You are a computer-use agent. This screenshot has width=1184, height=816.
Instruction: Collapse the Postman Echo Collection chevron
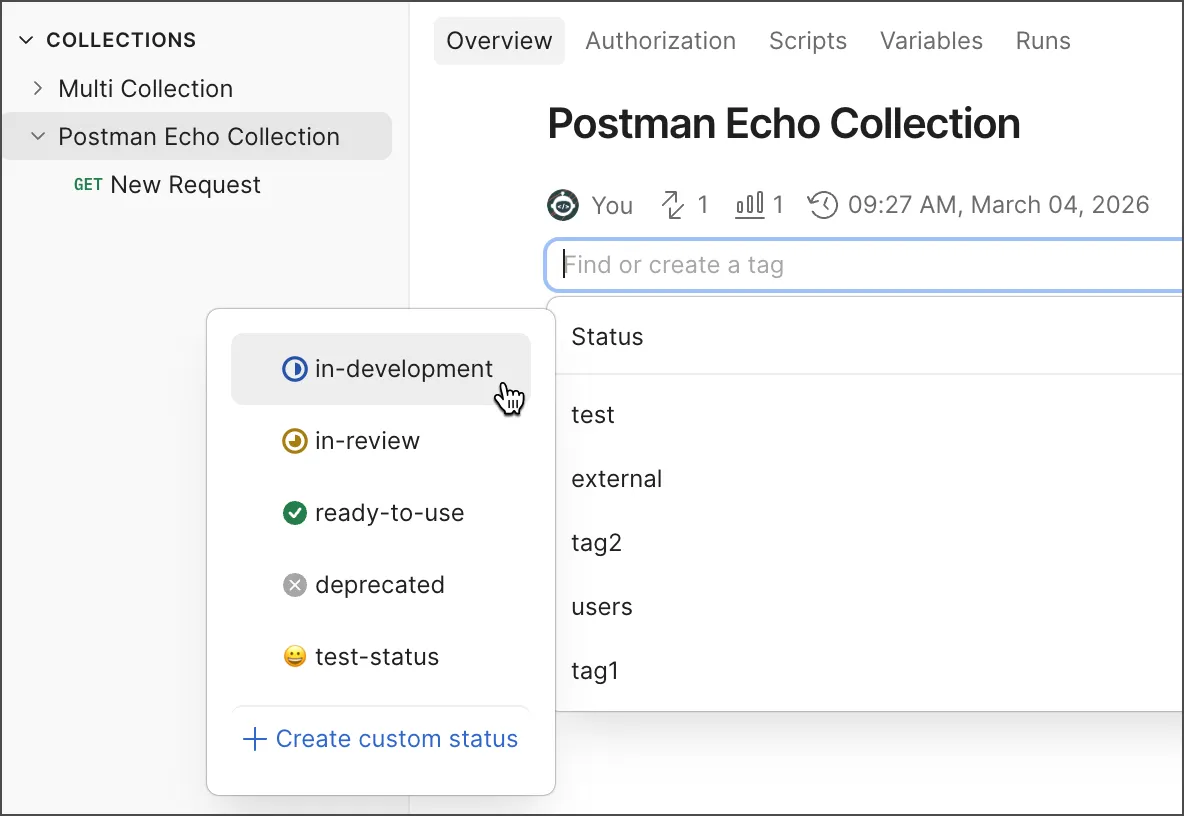[38, 137]
